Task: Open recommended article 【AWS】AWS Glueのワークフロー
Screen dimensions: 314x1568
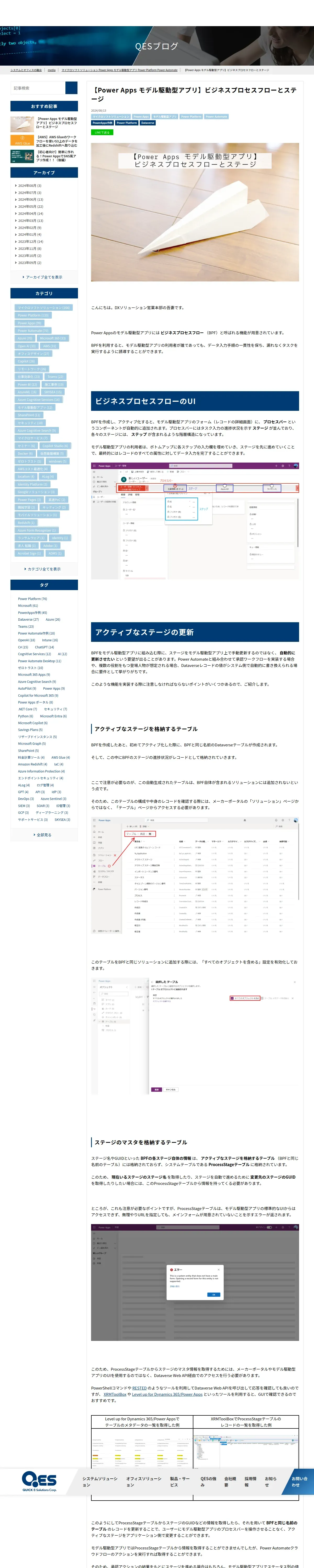Action: (x=57, y=141)
